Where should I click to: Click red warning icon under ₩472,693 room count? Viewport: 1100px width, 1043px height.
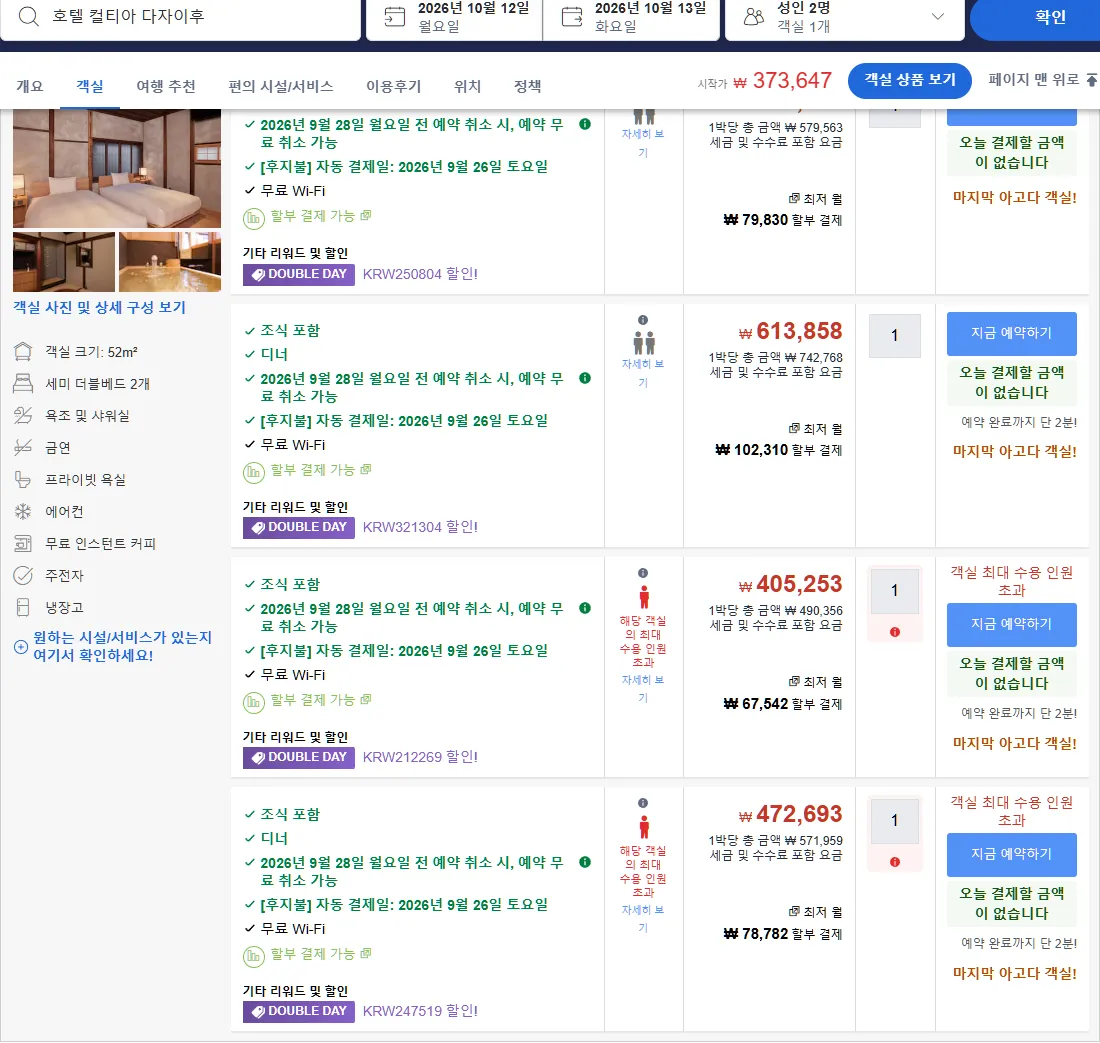[x=894, y=862]
